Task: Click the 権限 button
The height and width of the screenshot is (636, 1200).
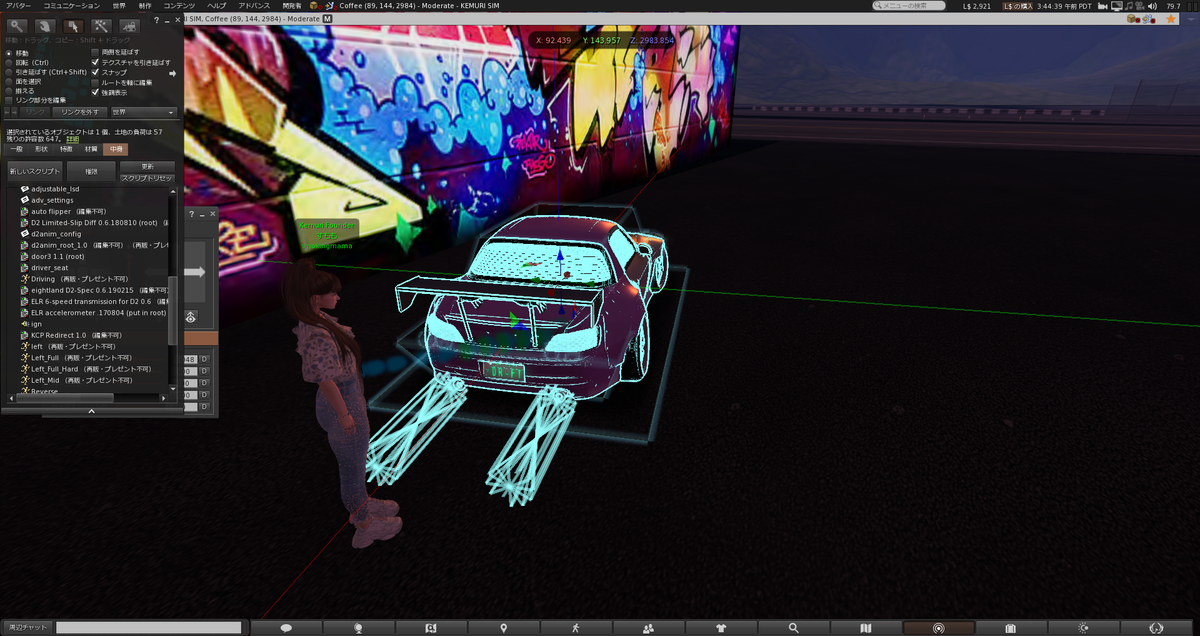Action: point(91,172)
